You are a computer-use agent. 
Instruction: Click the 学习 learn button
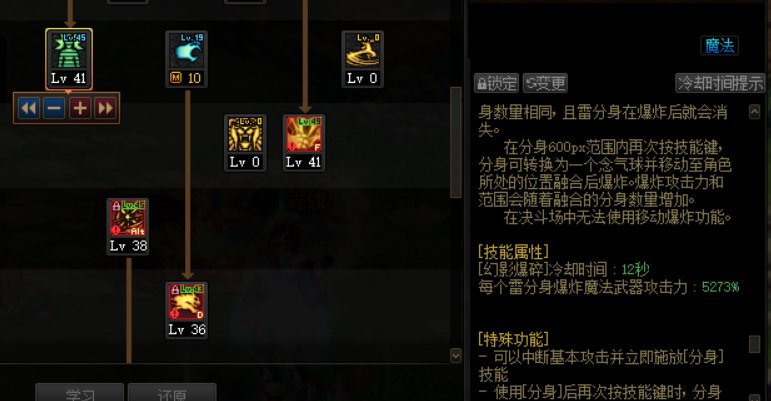tap(80, 393)
